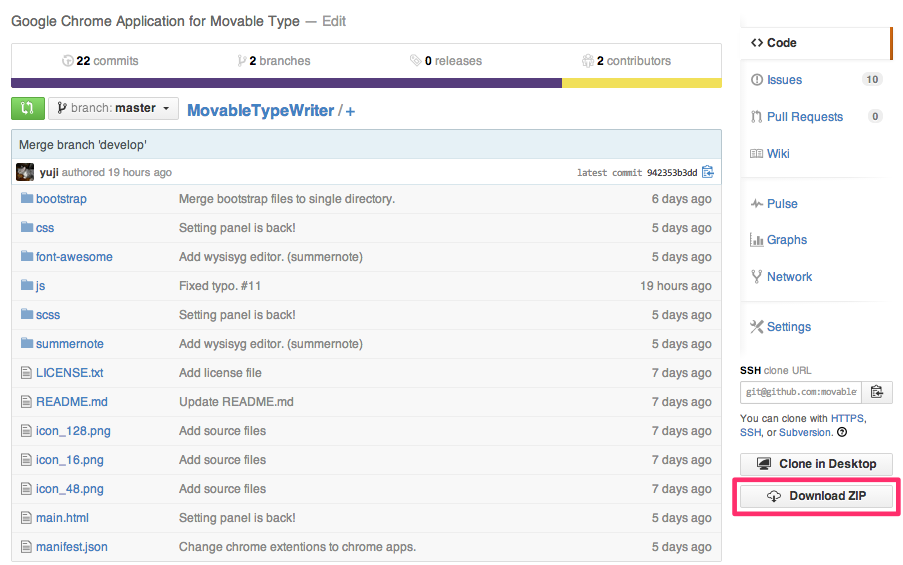
Task: Click the Issues count badge 10
Action: 872,79
